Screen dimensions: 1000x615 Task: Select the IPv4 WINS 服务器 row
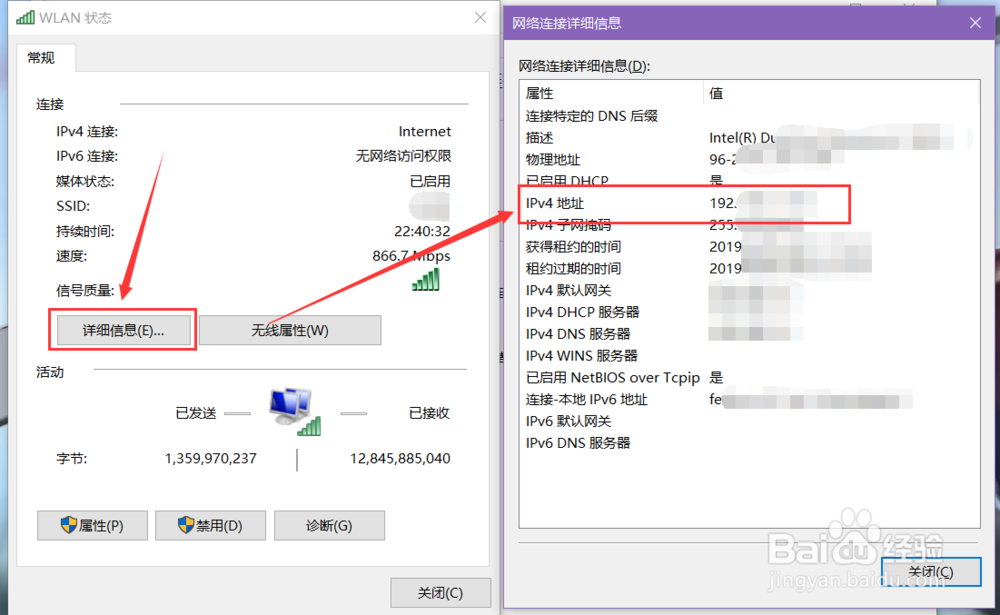point(749,355)
